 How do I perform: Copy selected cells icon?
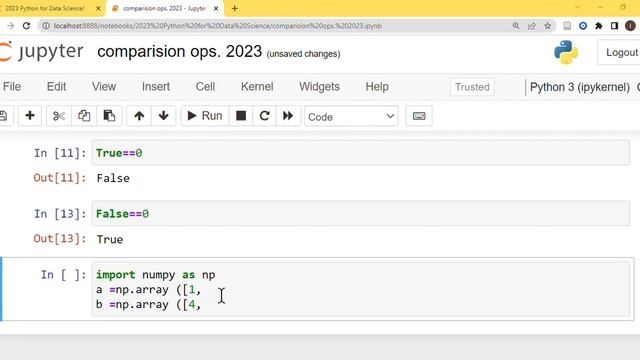point(84,116)
